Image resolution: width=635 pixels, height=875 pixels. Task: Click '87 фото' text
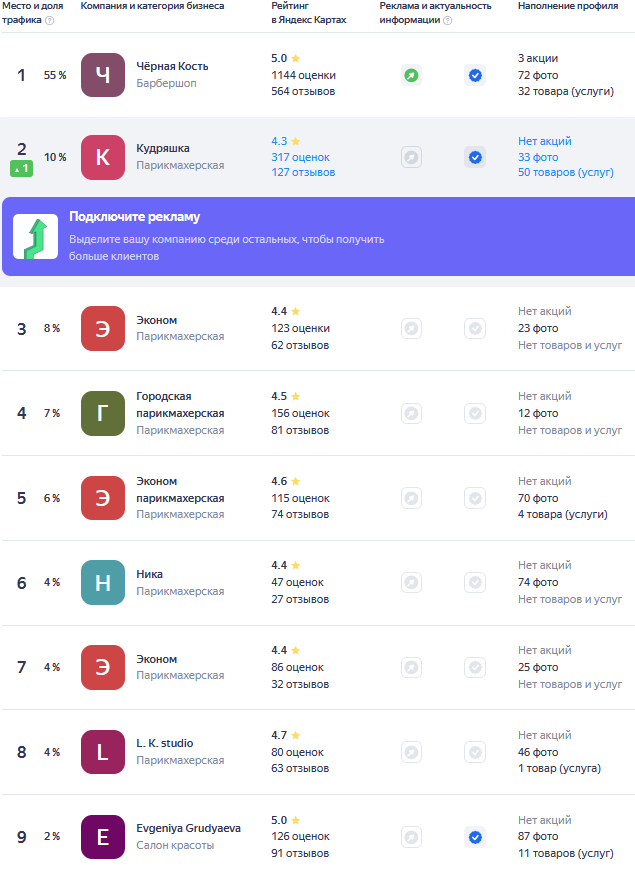coord(538,836)
